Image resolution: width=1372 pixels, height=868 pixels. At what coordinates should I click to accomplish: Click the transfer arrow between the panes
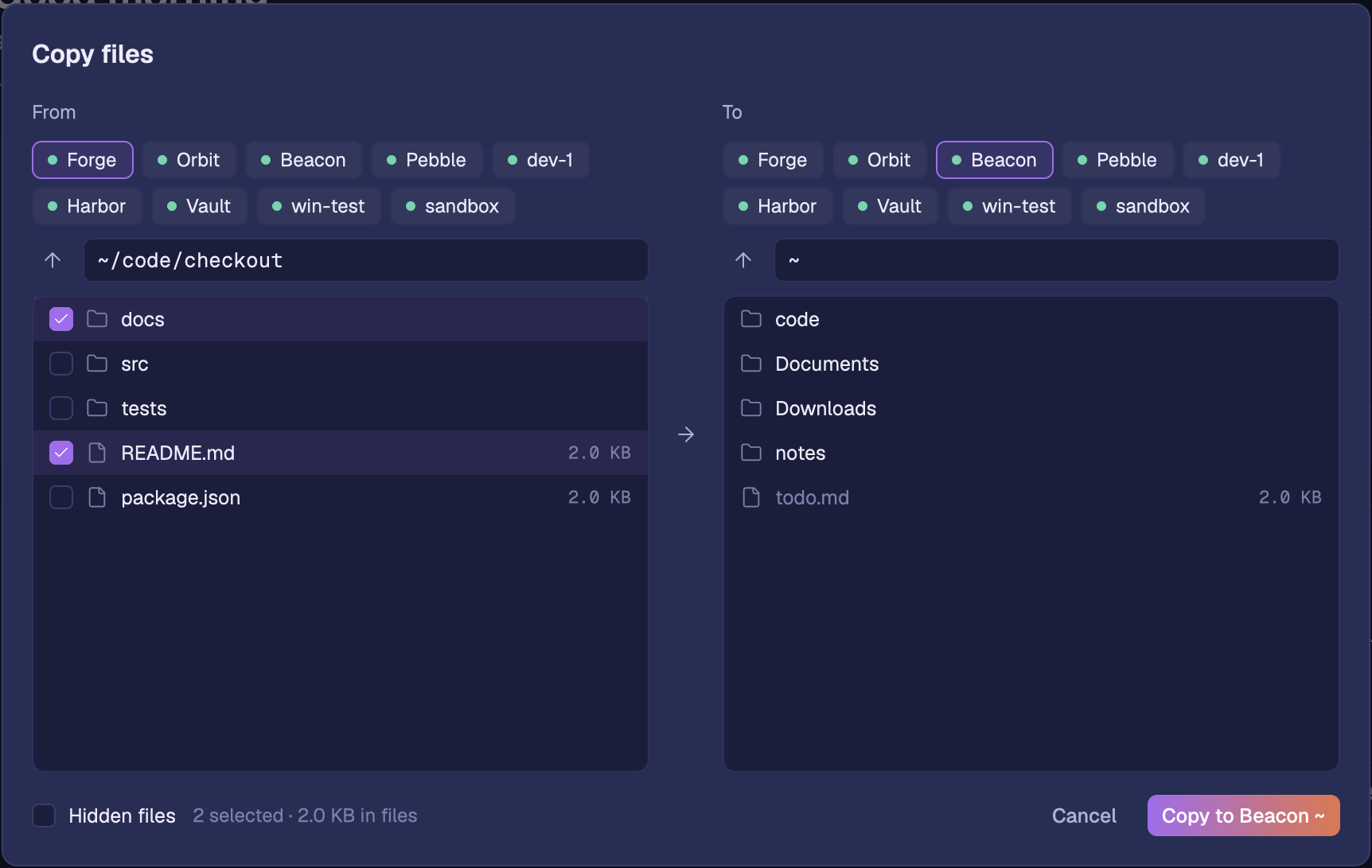[x=686, y=434]
